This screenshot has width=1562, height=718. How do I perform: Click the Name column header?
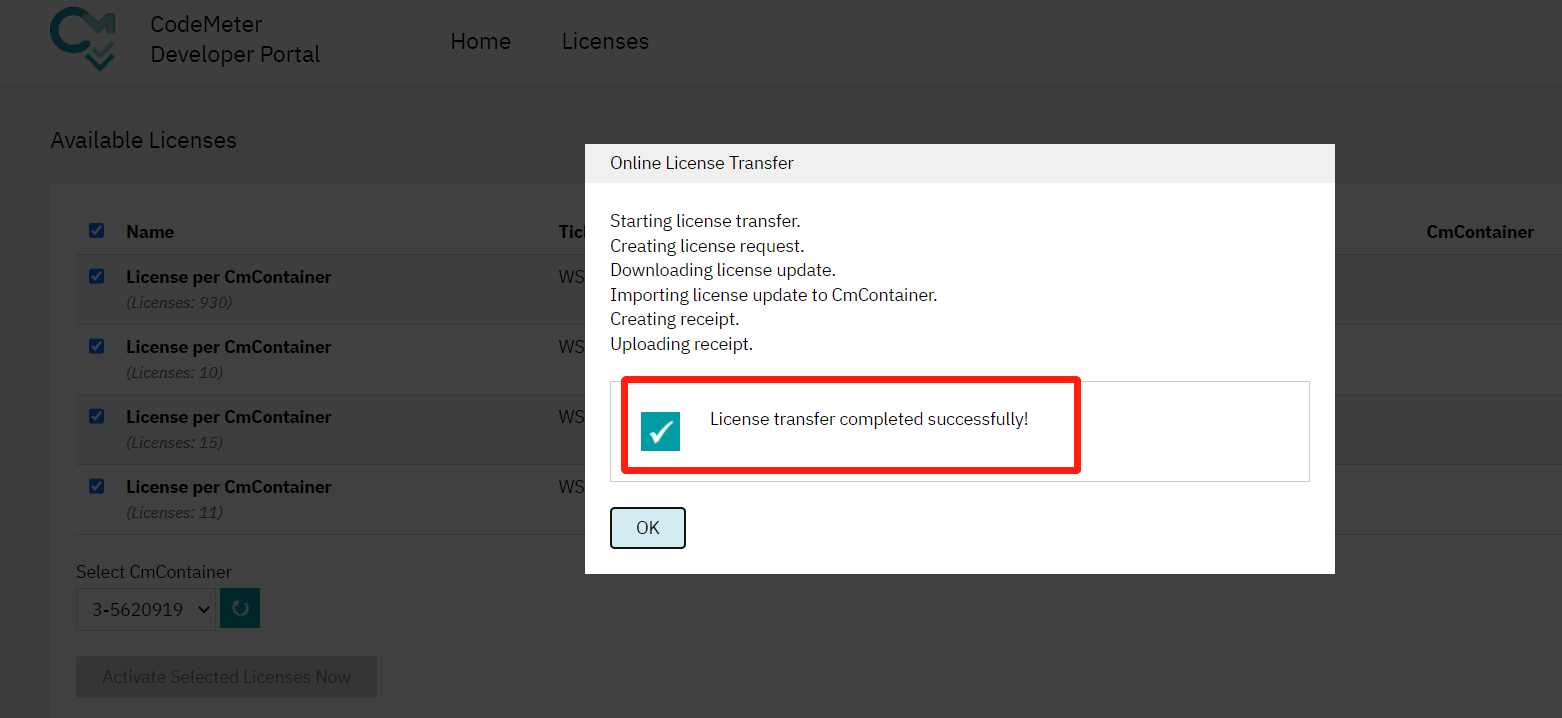point(150,232)
